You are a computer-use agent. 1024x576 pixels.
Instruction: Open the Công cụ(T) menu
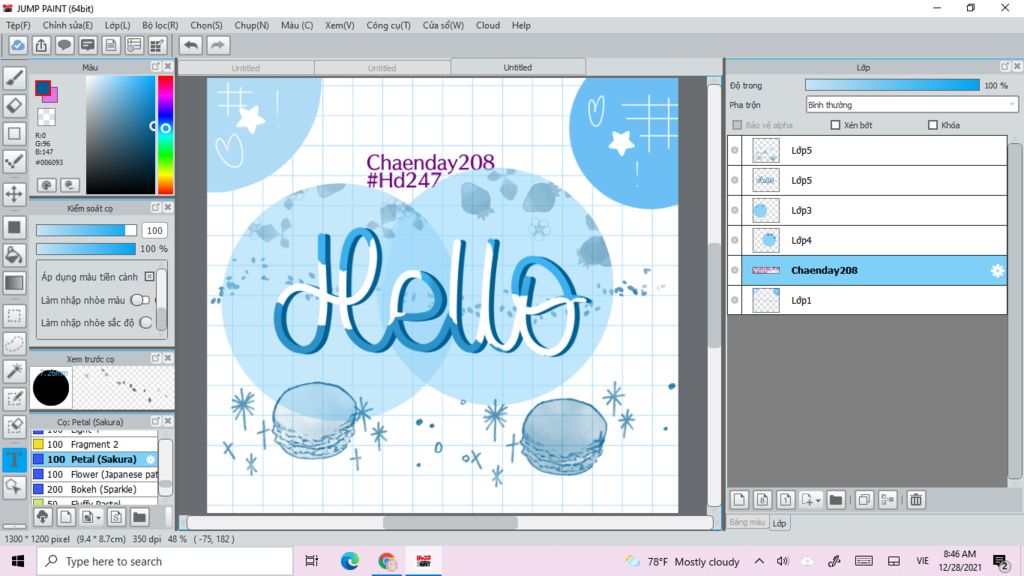click(389, 25)
